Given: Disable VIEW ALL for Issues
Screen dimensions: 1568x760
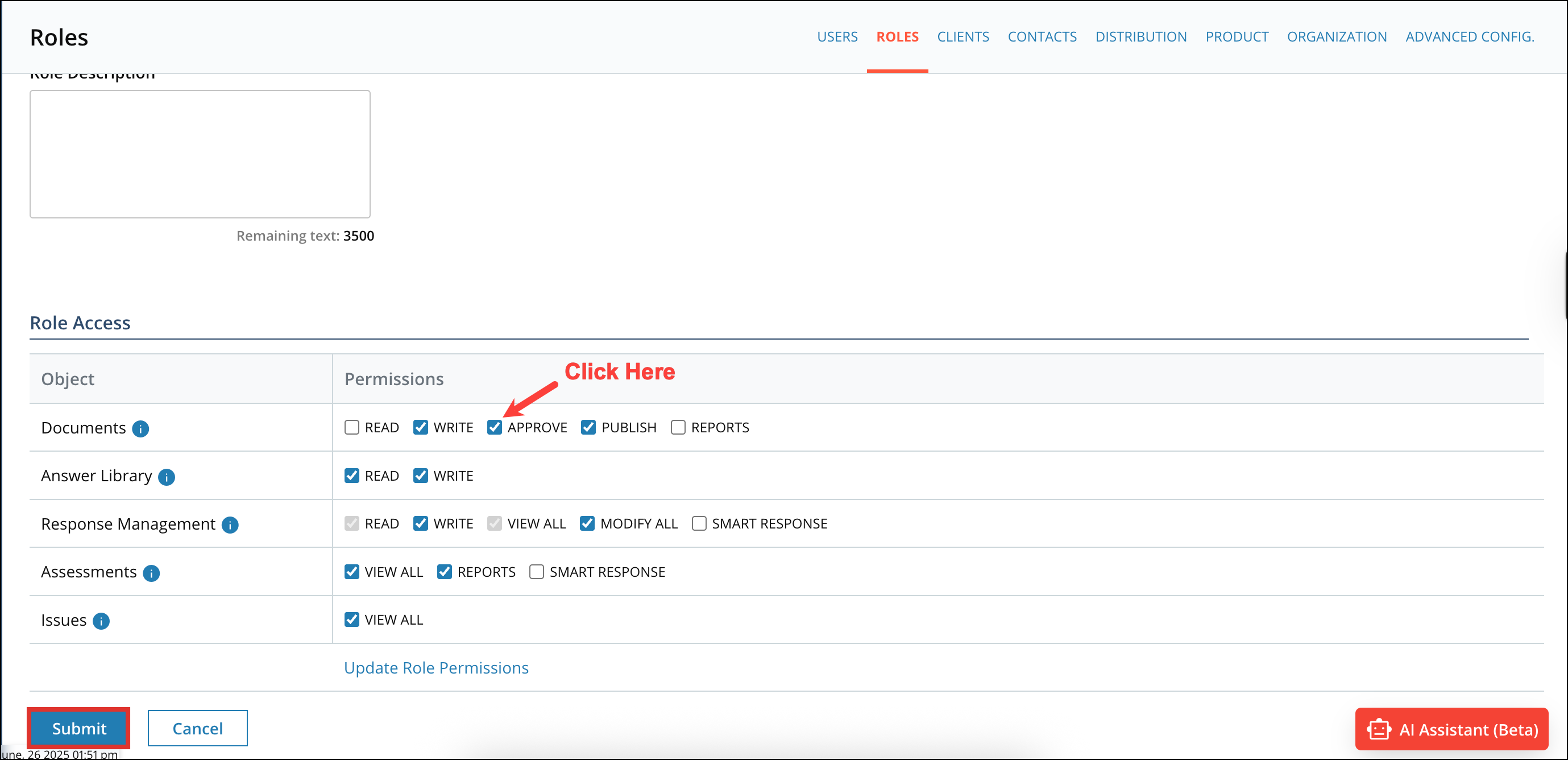Looking at the screenshot, I should point(352,619).
